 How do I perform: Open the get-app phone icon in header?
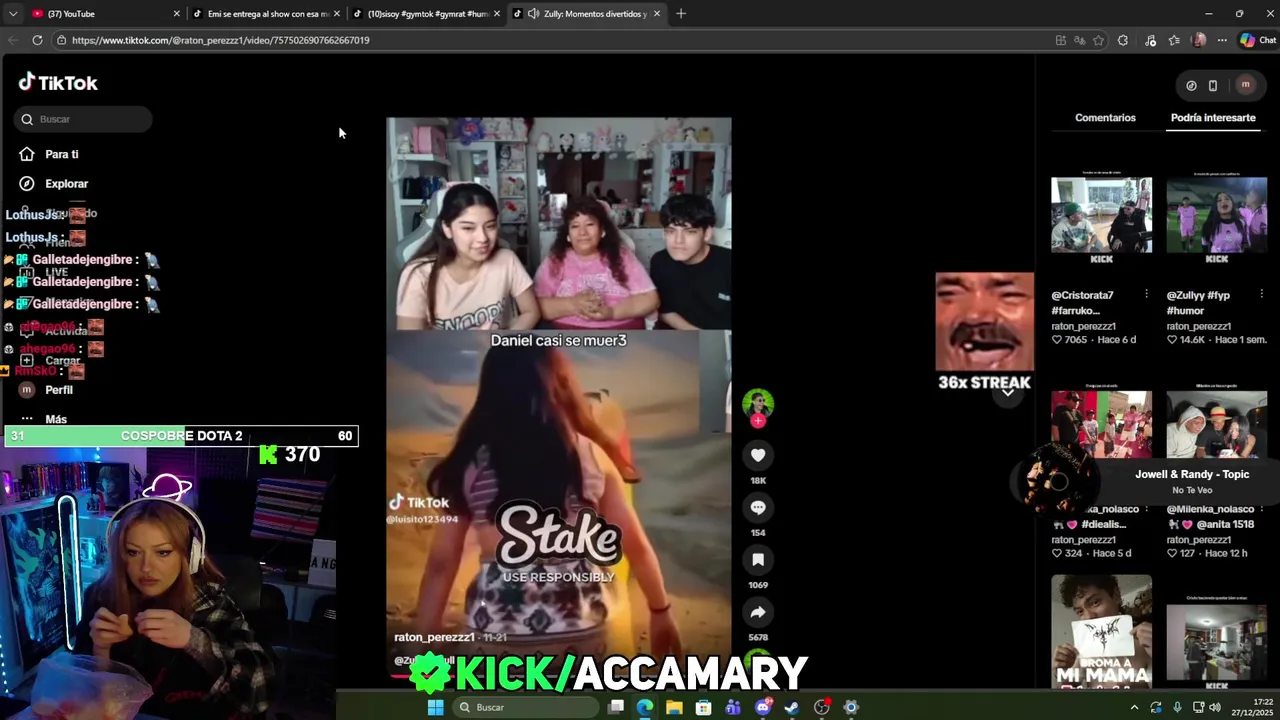1213,86
